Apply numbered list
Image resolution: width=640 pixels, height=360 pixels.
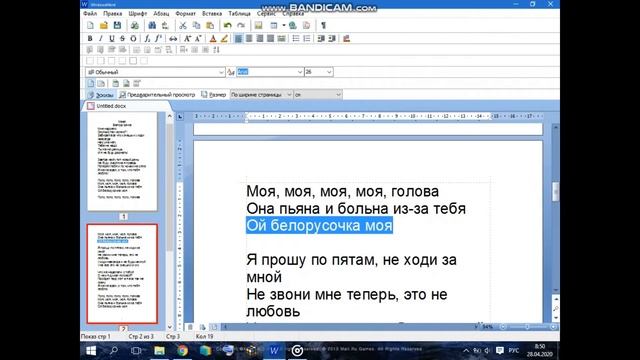[x=307, y=39]
